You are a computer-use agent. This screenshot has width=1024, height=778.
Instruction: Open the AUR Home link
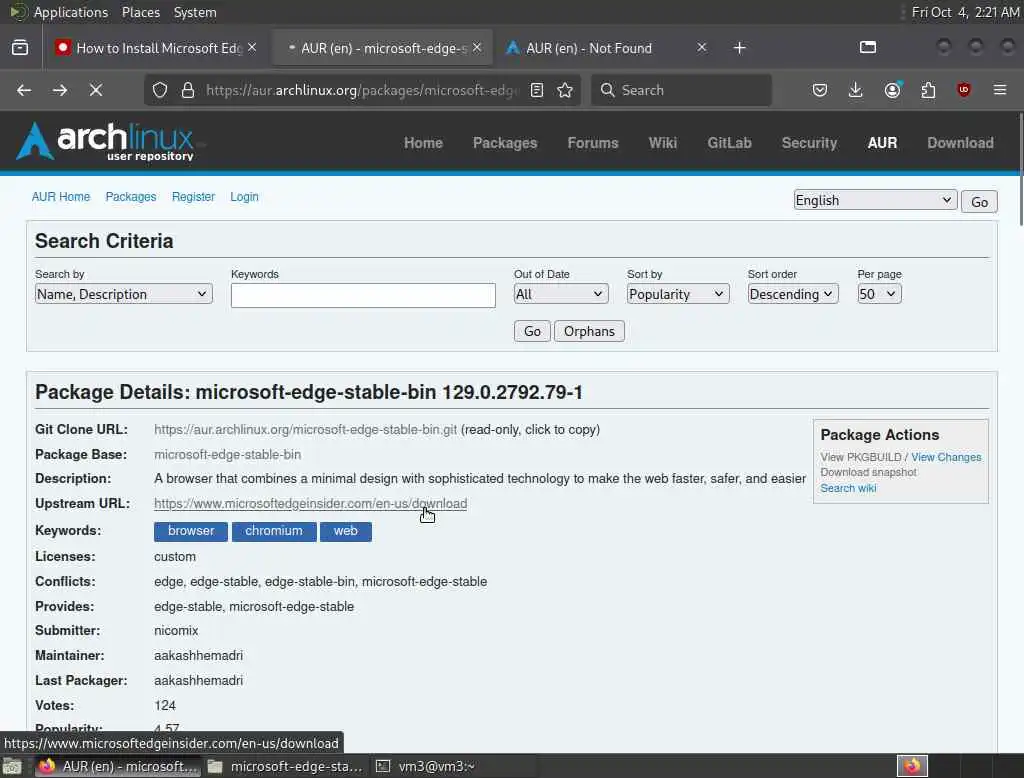pos(61,197)
